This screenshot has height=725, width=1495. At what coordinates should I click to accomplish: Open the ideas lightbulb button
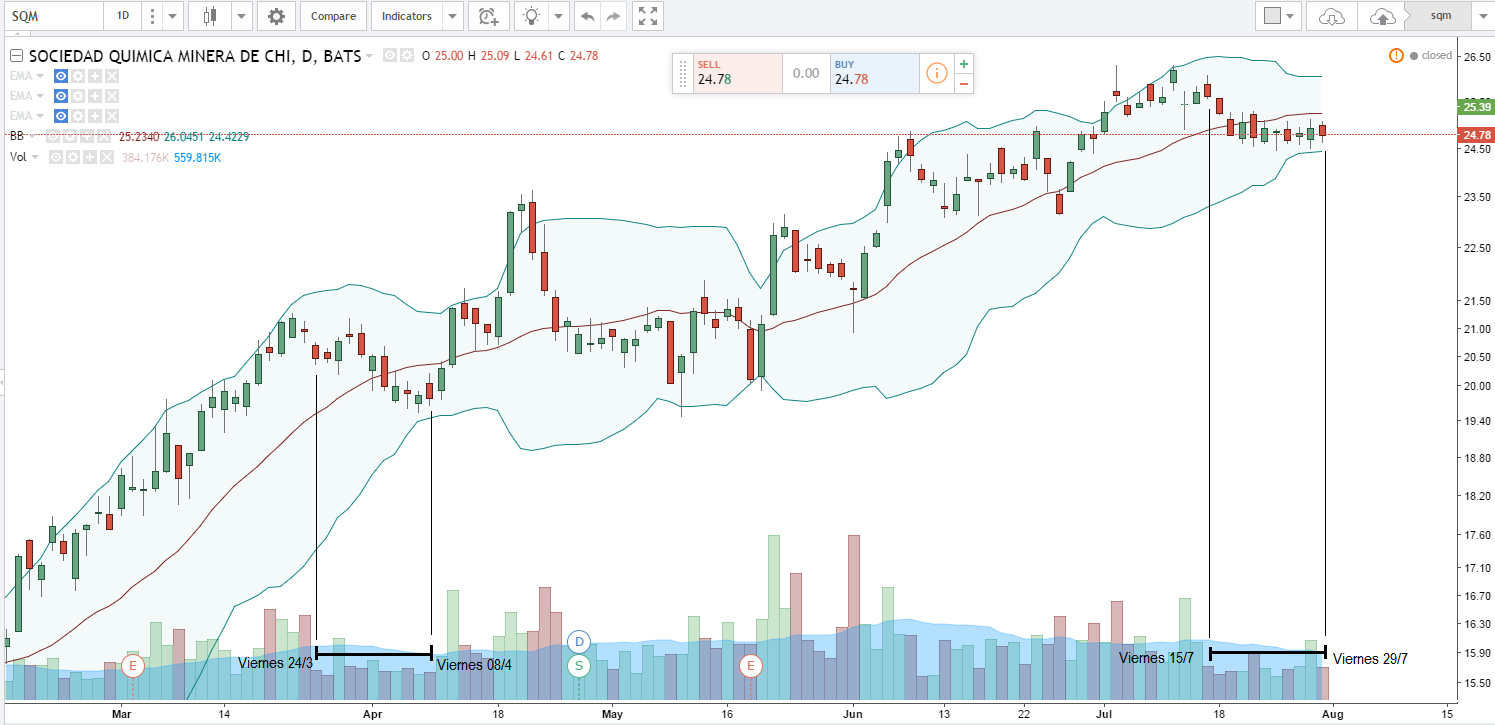(x=531, y=16)
